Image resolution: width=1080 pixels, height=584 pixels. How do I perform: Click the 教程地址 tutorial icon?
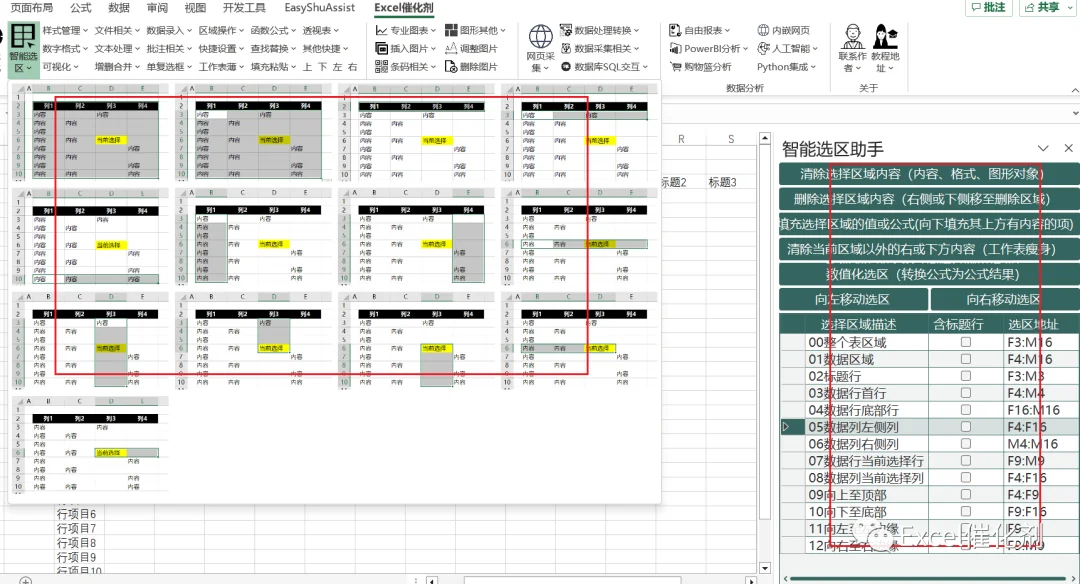885,36
